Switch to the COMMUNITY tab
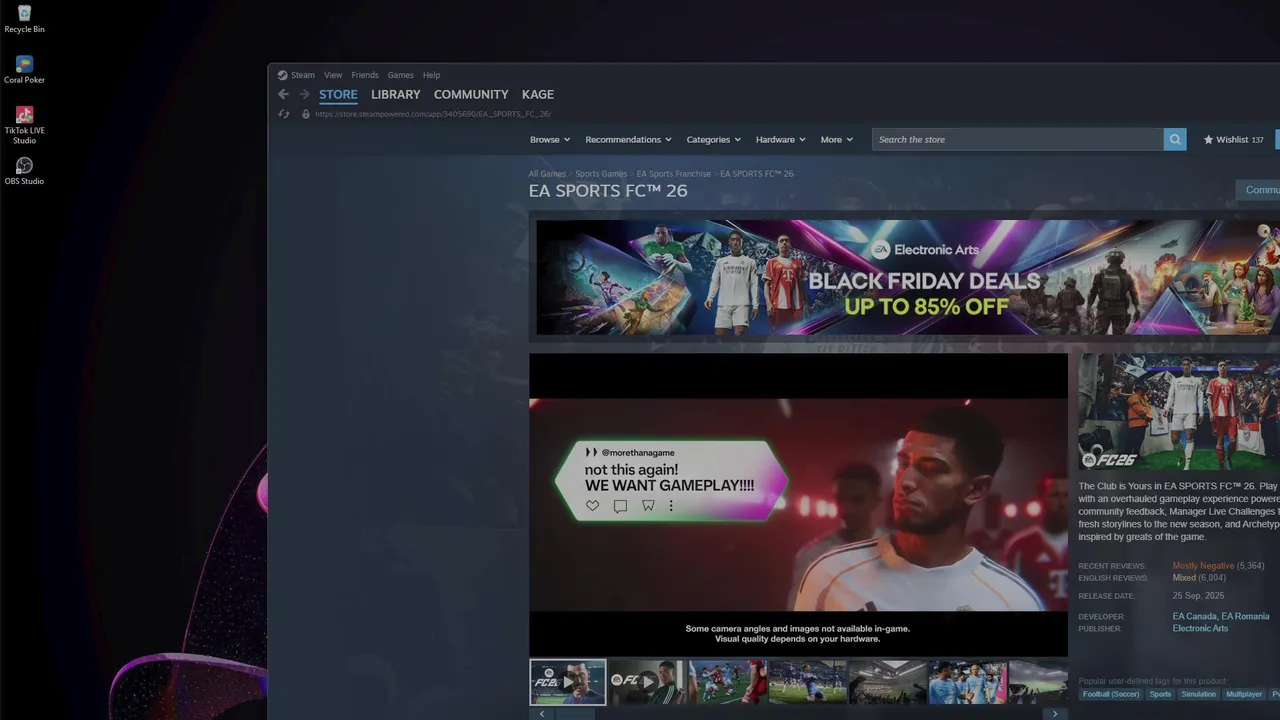1280x720 pixels. click(471, 94)
